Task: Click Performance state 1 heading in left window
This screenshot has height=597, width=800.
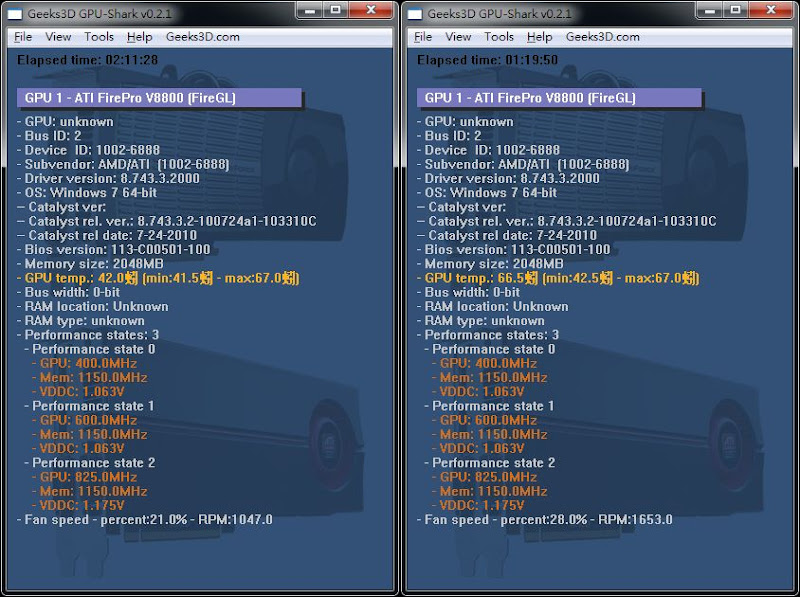Action: coord(90,406)
